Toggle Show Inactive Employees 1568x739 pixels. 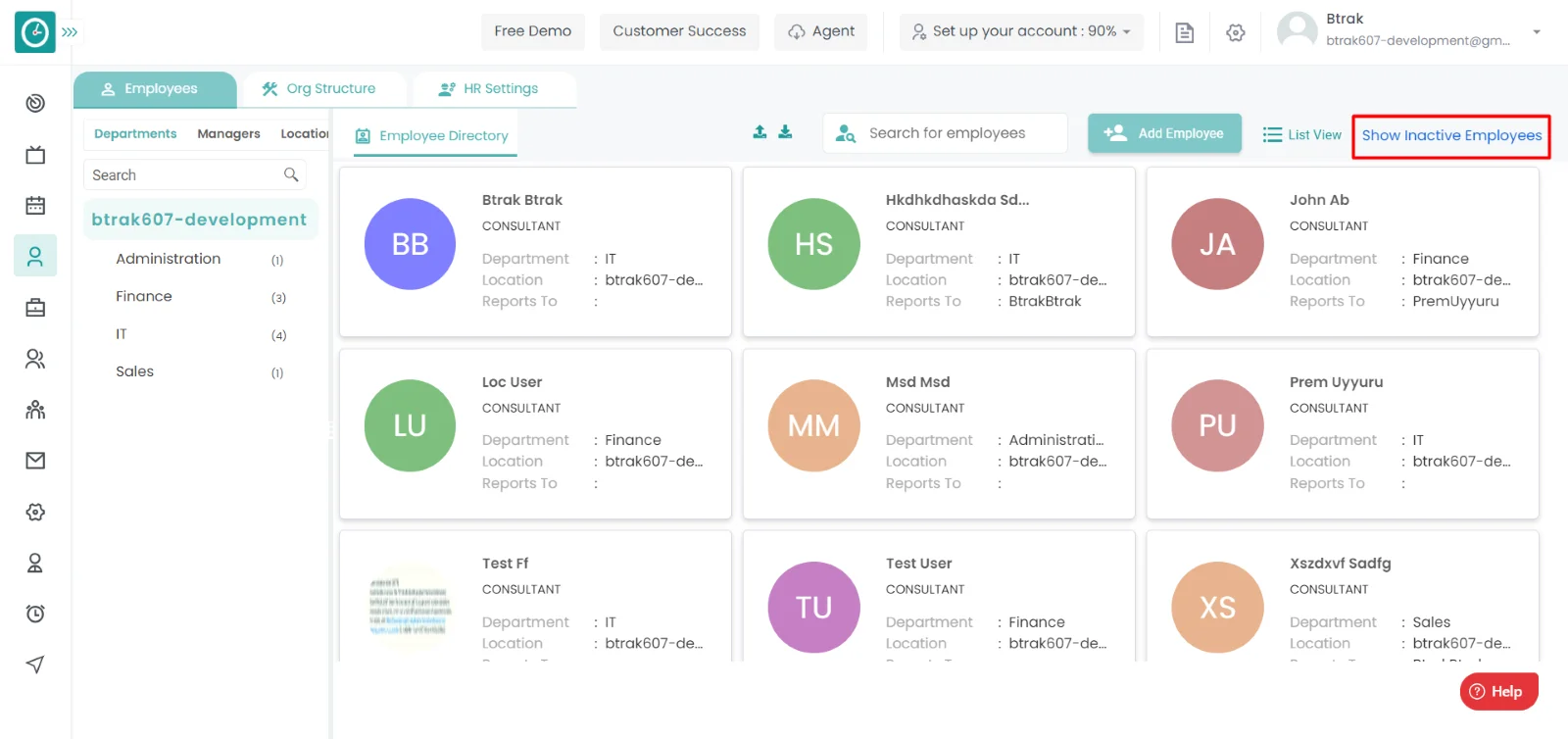1450,135
